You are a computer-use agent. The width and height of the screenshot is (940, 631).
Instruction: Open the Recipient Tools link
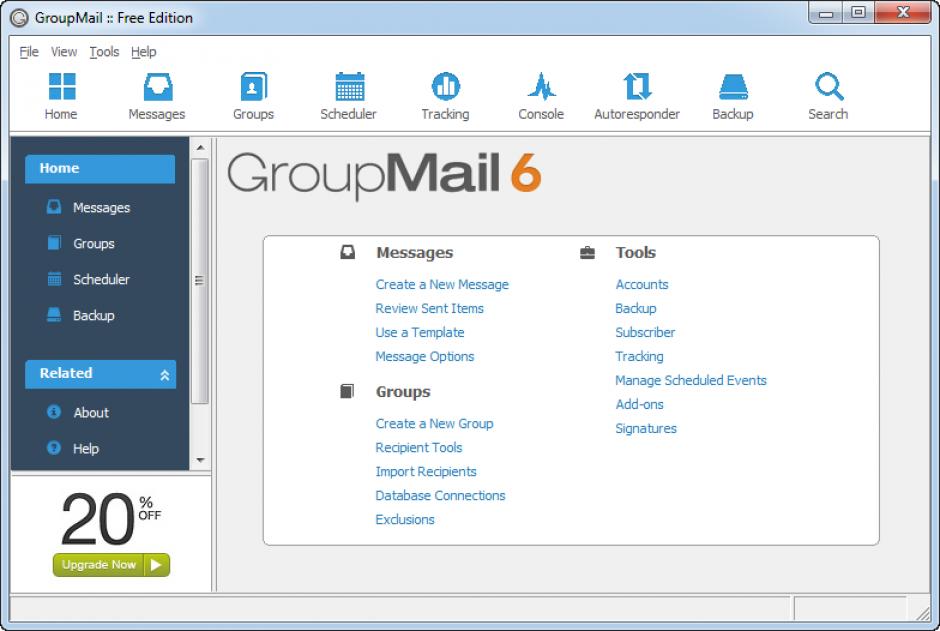pos(419,448)
